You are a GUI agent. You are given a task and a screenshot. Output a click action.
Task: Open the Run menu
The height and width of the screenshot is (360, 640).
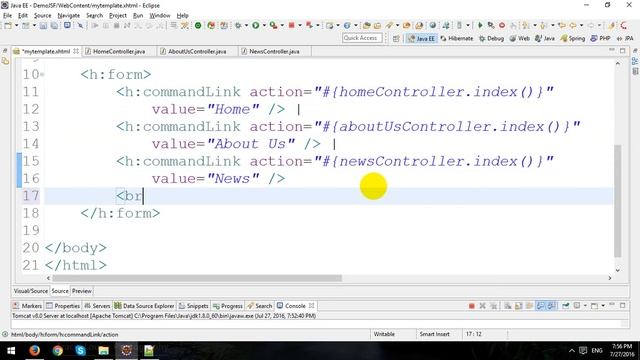[138, 16]
